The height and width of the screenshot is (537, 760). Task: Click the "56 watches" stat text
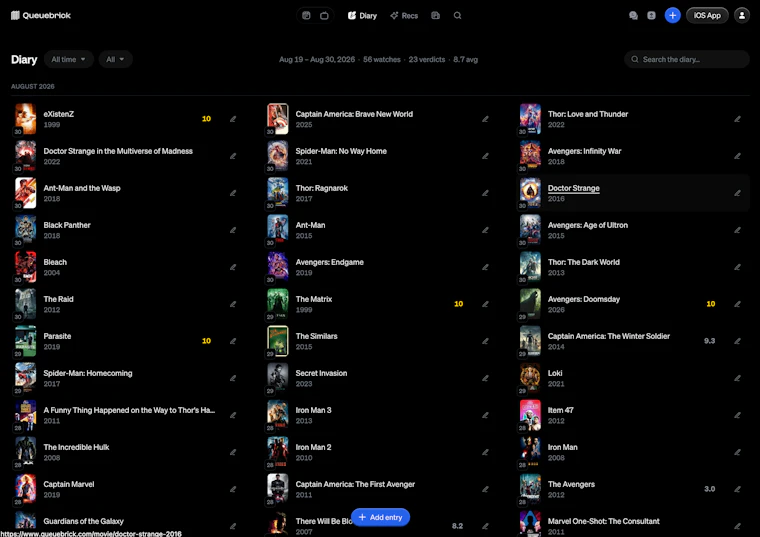(x=382, y=60)
